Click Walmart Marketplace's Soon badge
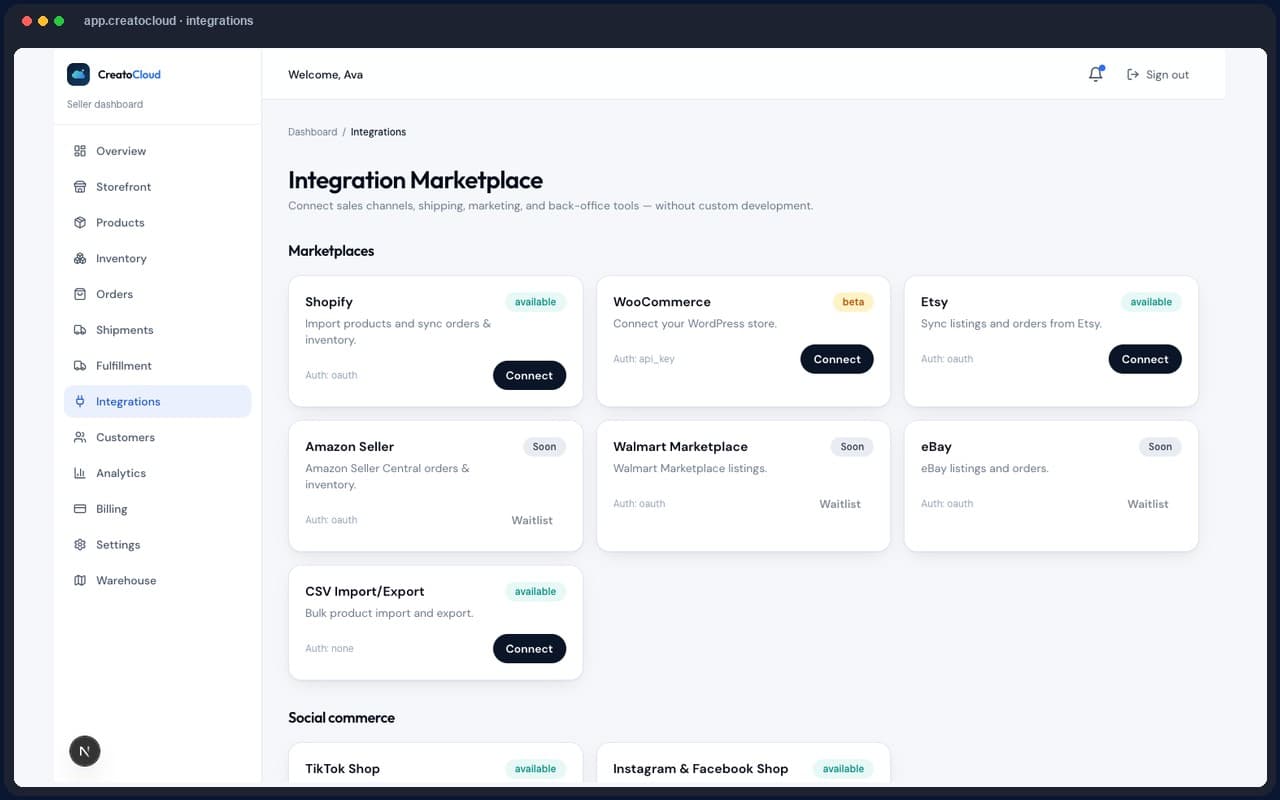Screen dimensions: 1280x800 (852, 447)
